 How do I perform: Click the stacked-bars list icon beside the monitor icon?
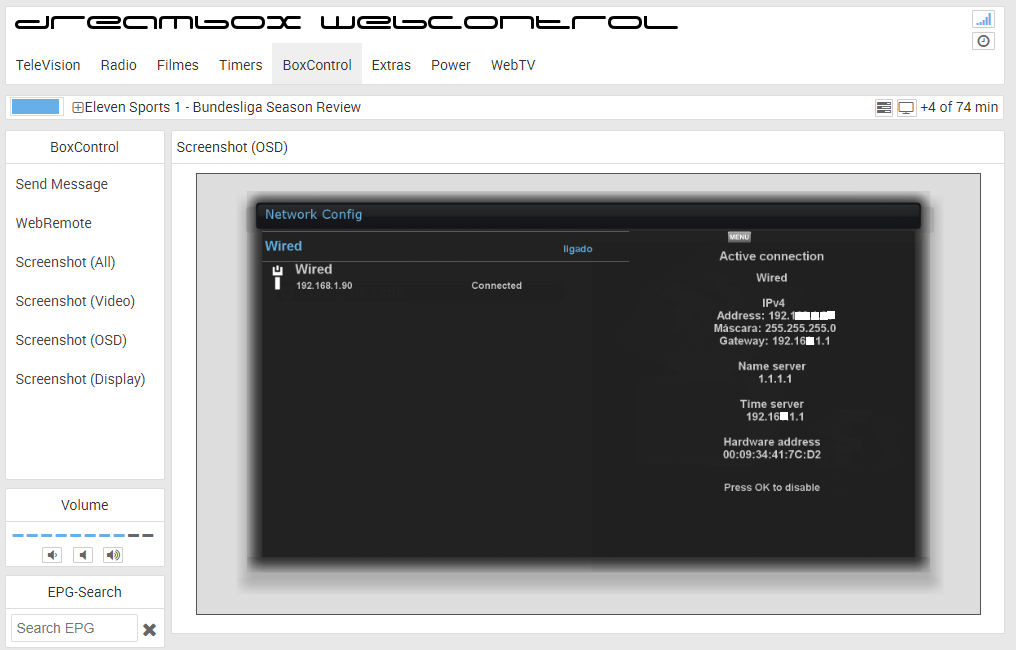point(883,108)
